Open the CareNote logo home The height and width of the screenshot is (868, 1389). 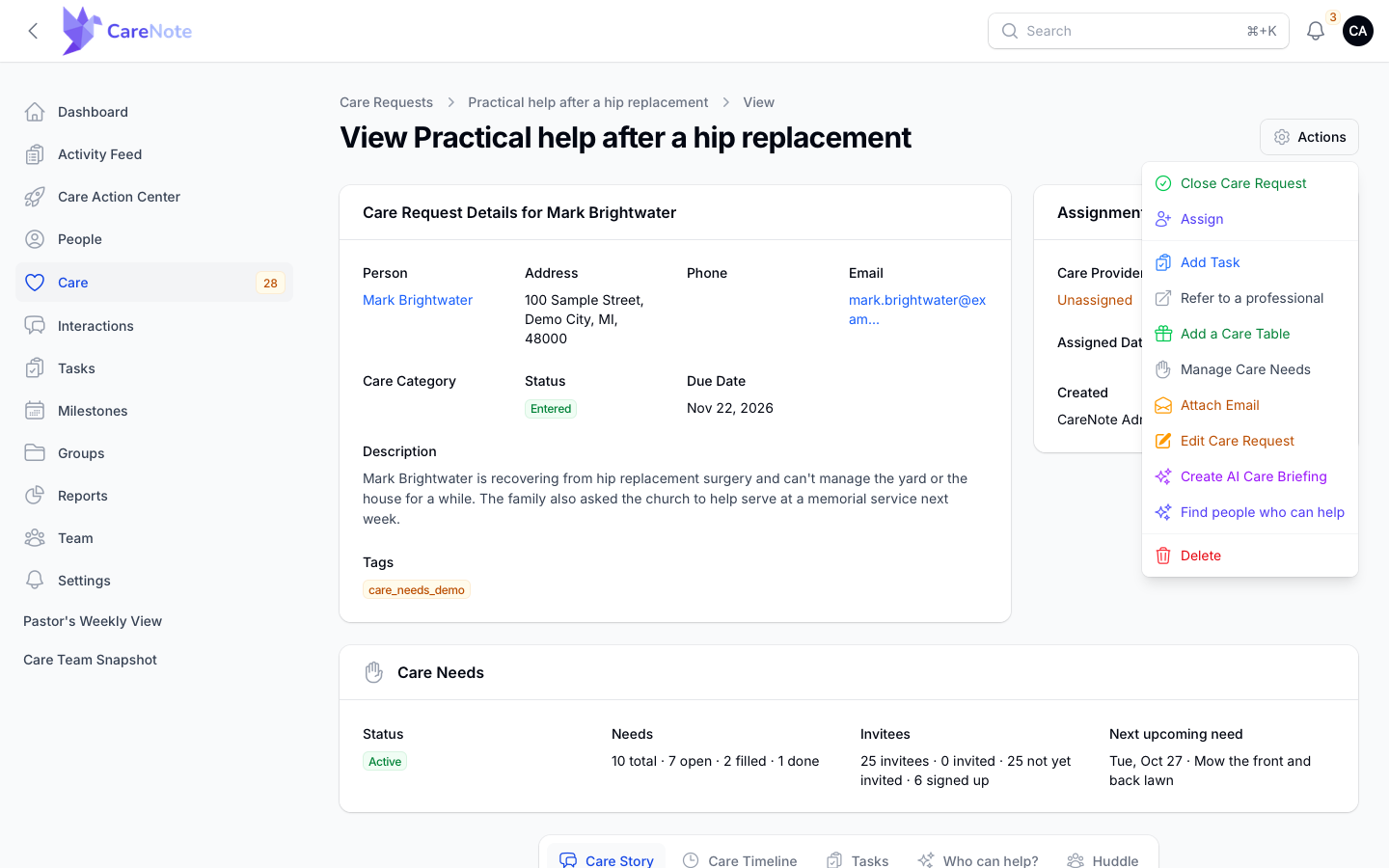pyautogui.click(x=126, y=31)
